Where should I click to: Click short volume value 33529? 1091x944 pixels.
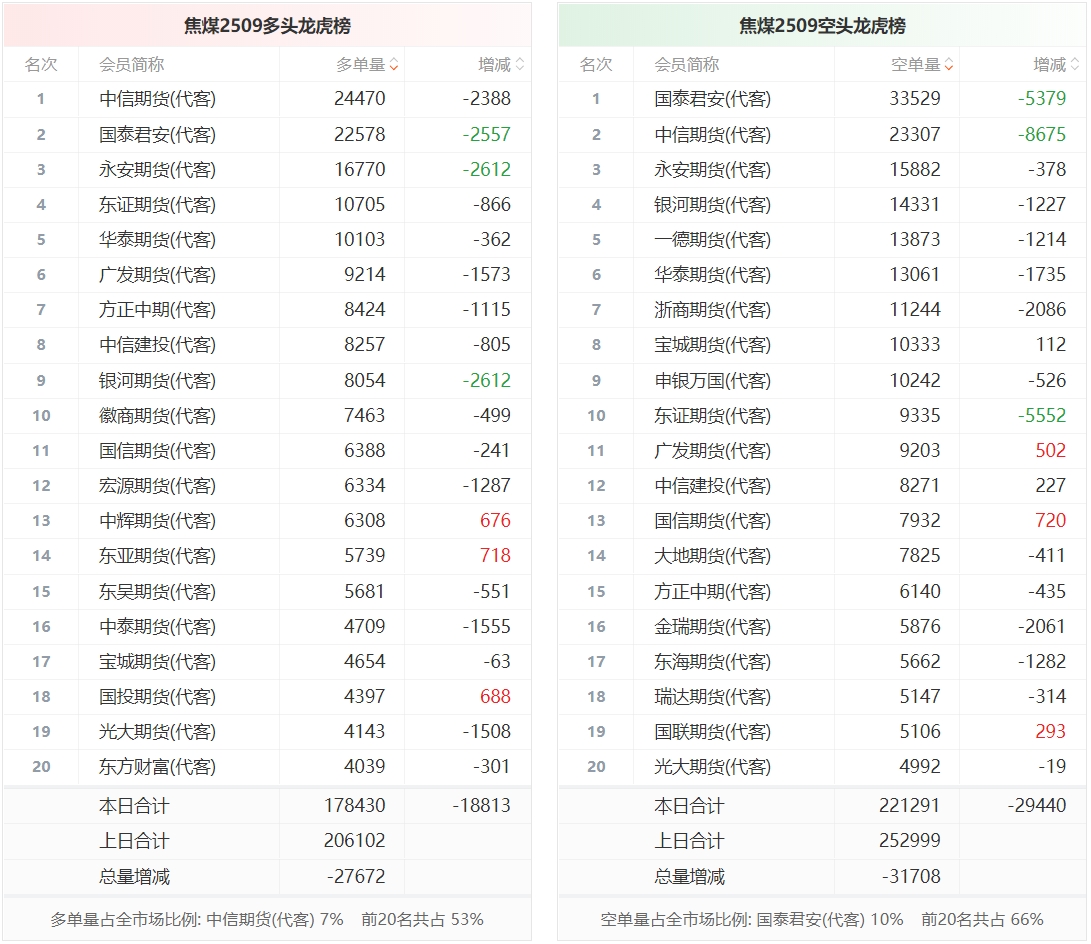click(915, 99)
